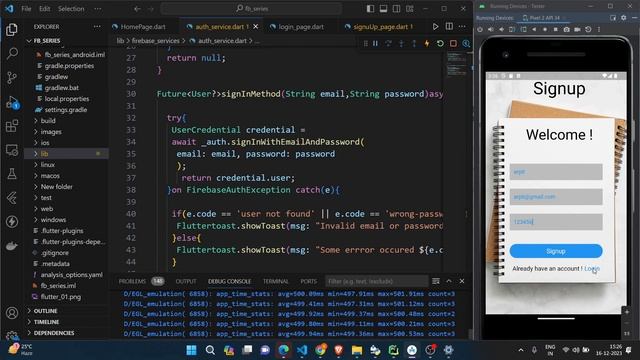This screenshot has width=640, height=360.
Task: Open the Explorer view in activity bar
Action: (12, 29)
